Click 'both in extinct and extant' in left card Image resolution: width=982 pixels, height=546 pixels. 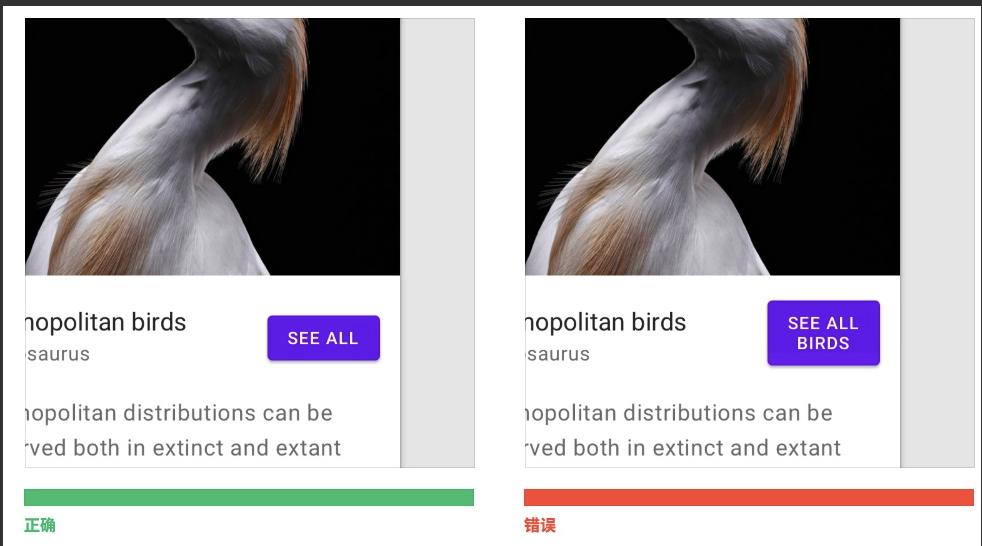tap(207, 448)
